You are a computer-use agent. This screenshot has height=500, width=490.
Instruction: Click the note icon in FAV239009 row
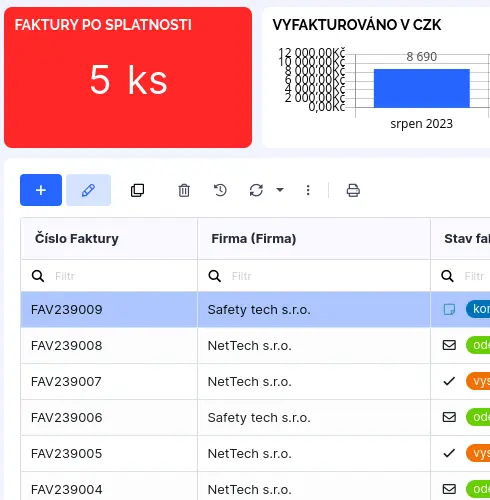[x=449, y=309]
